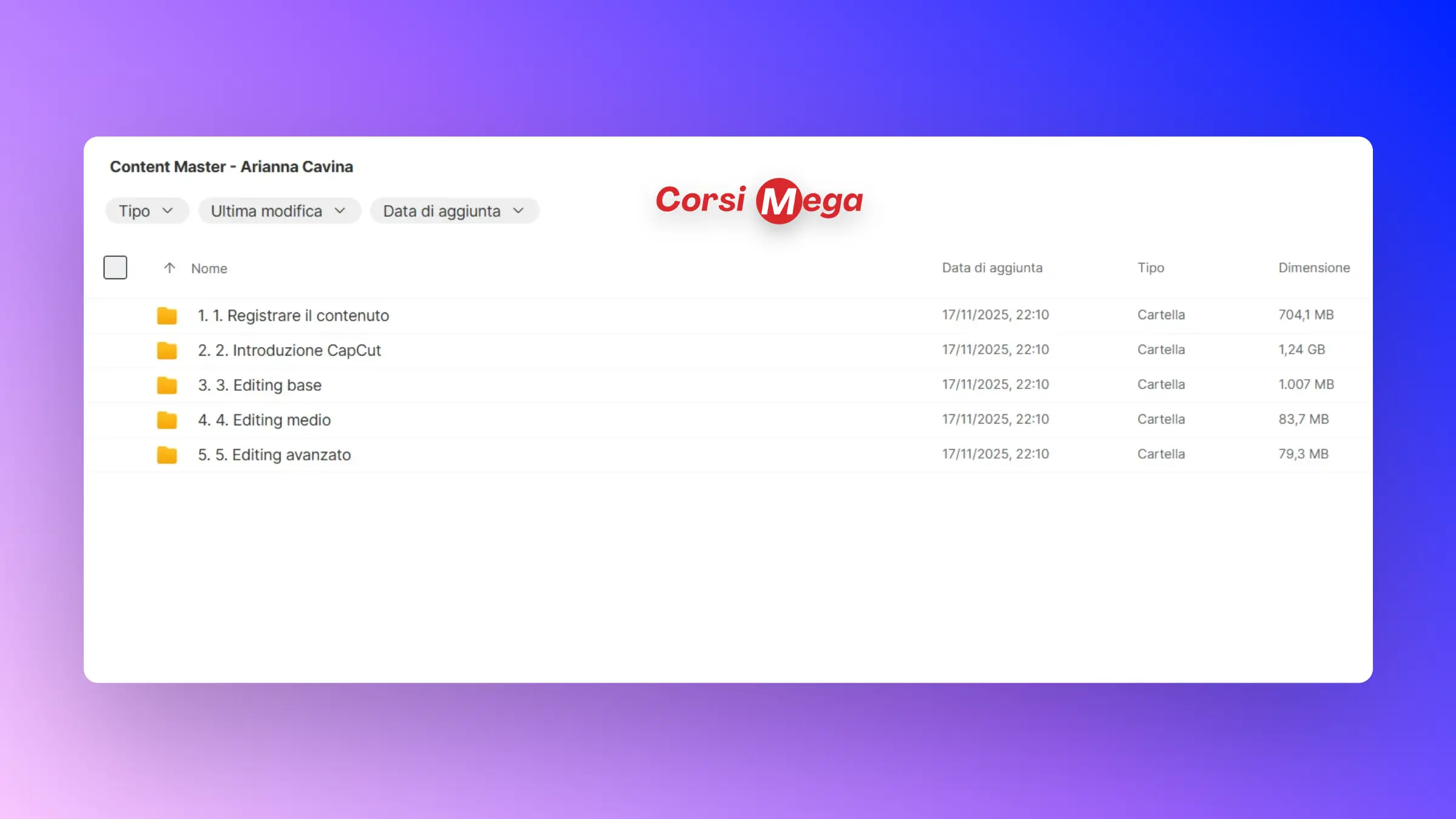Click the red M circle in the logo
Screen dimensions: 1456x819
778,201
